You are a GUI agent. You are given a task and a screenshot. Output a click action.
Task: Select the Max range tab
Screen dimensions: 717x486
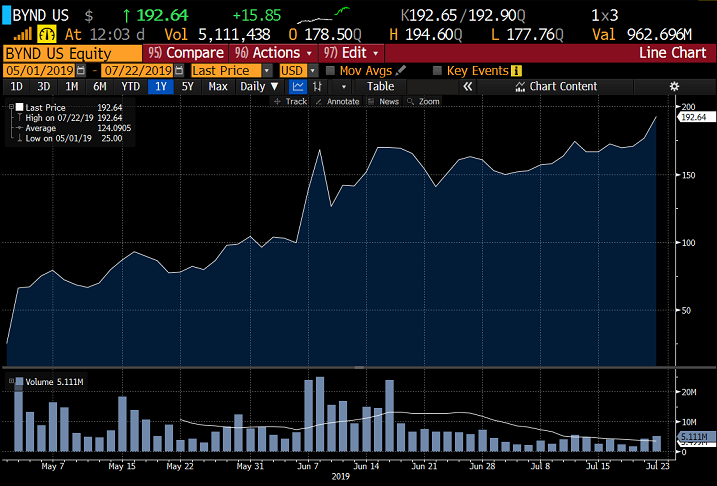[x=218, y=86]
